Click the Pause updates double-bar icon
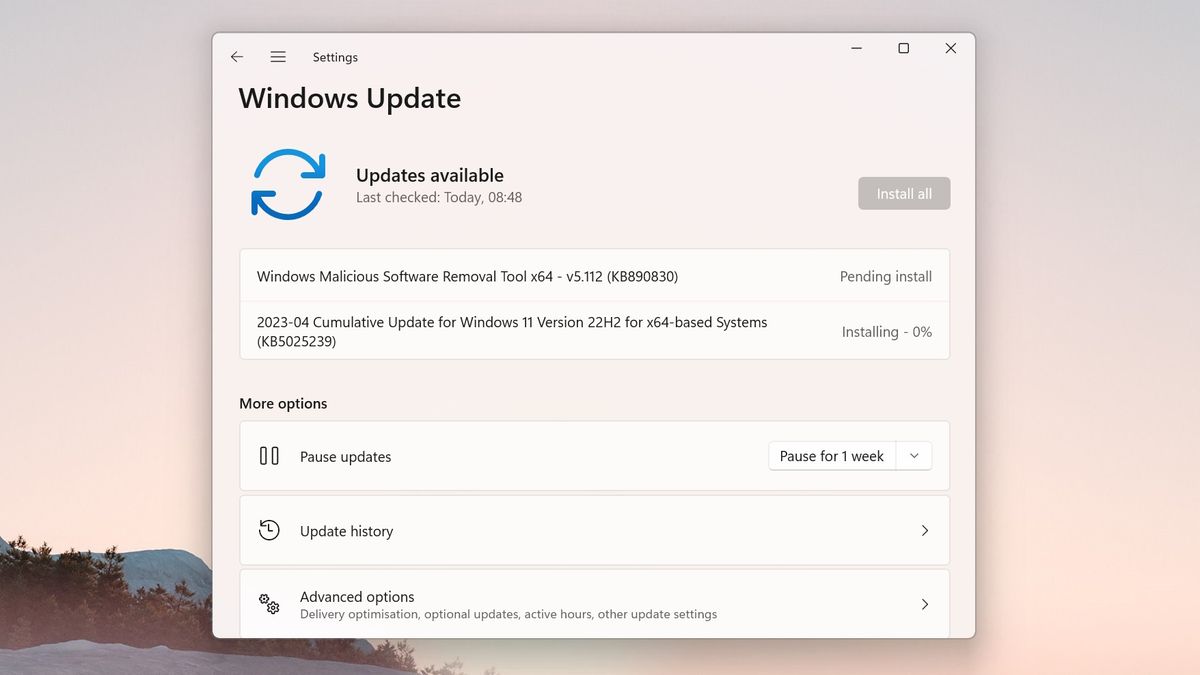This screenshot has width=1200, height=675. point(269,455)
